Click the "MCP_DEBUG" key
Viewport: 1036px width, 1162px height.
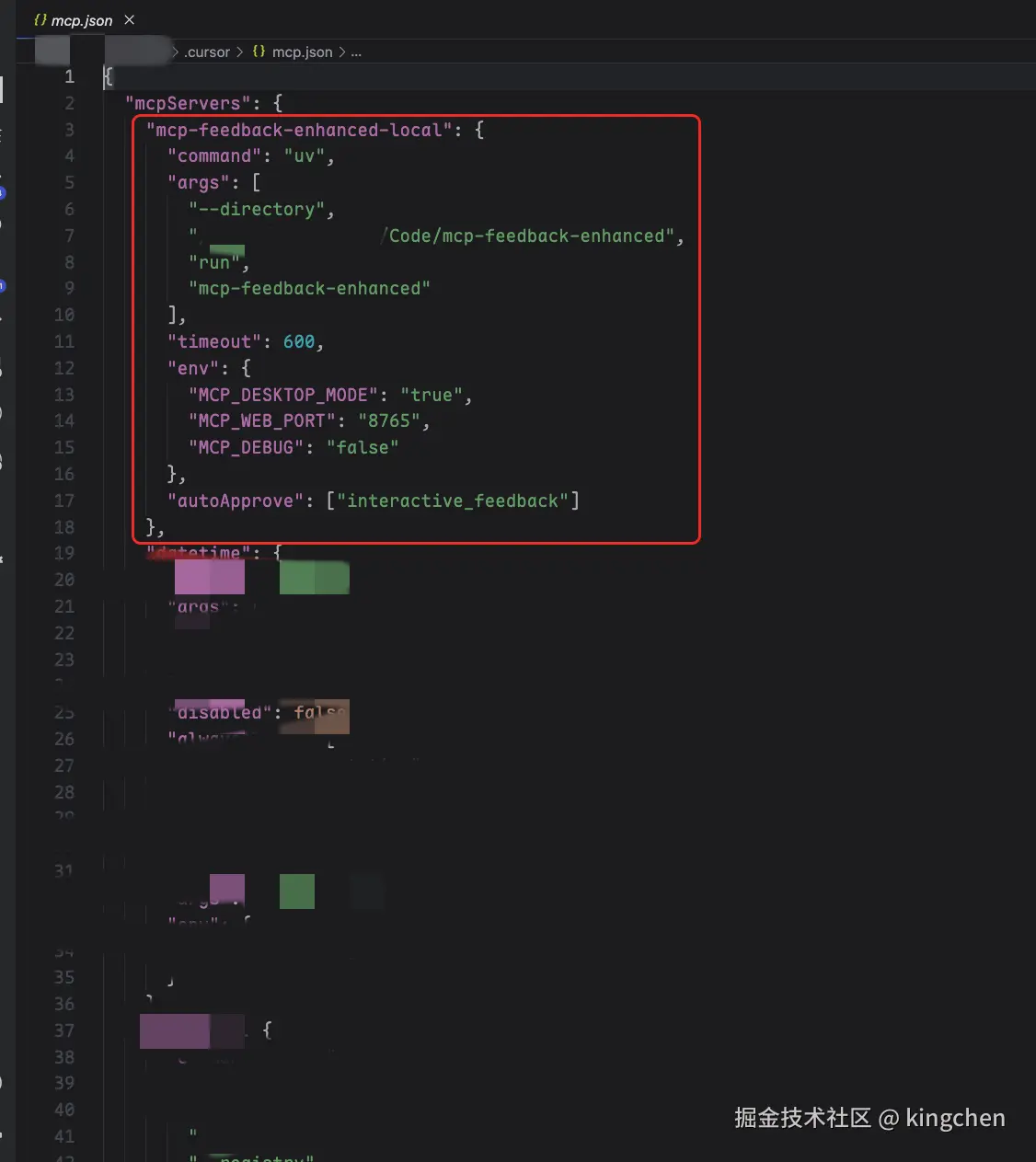click(246, 448)
